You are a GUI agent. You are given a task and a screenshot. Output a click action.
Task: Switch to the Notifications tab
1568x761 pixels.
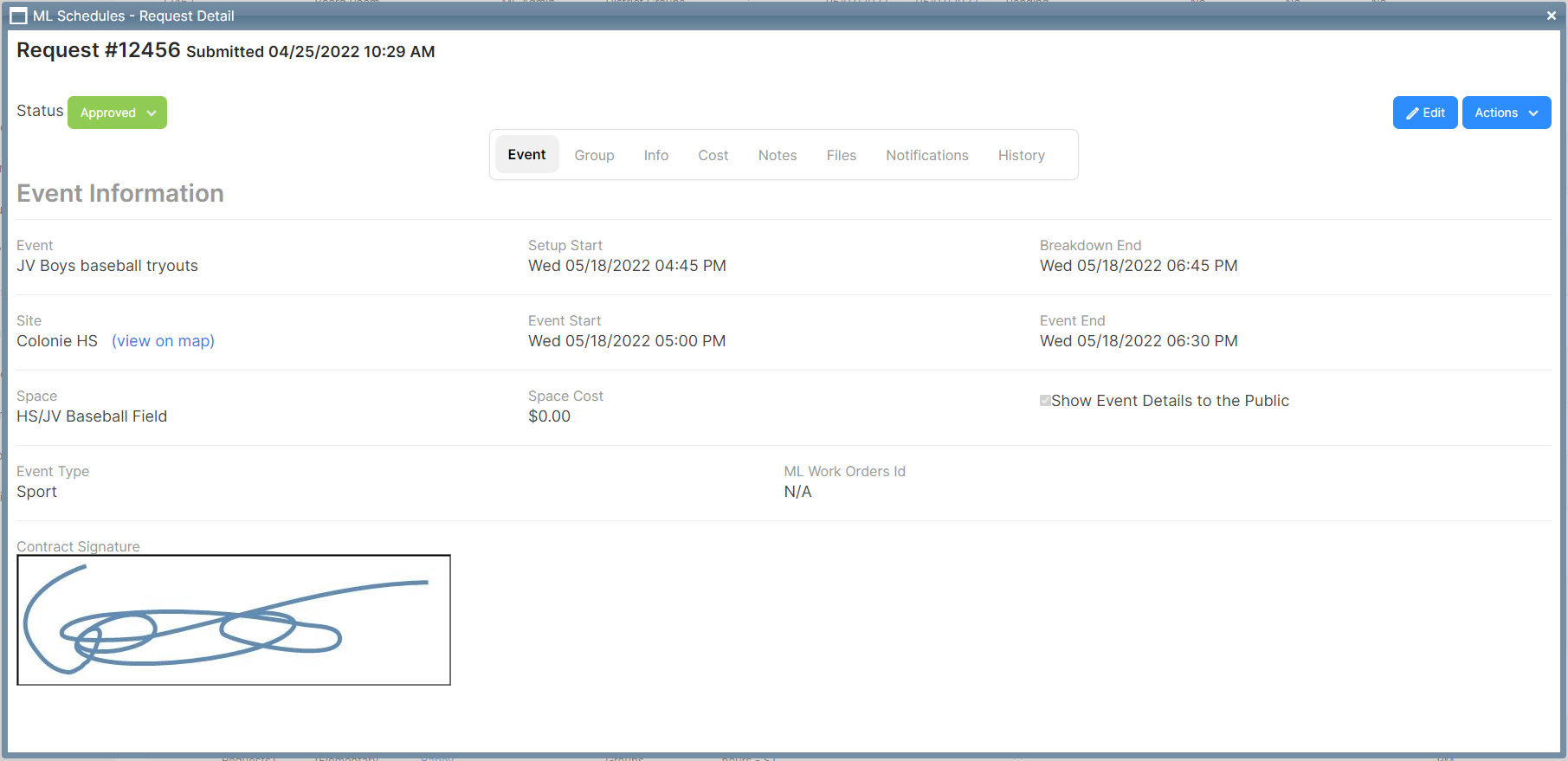coord(927,155)
